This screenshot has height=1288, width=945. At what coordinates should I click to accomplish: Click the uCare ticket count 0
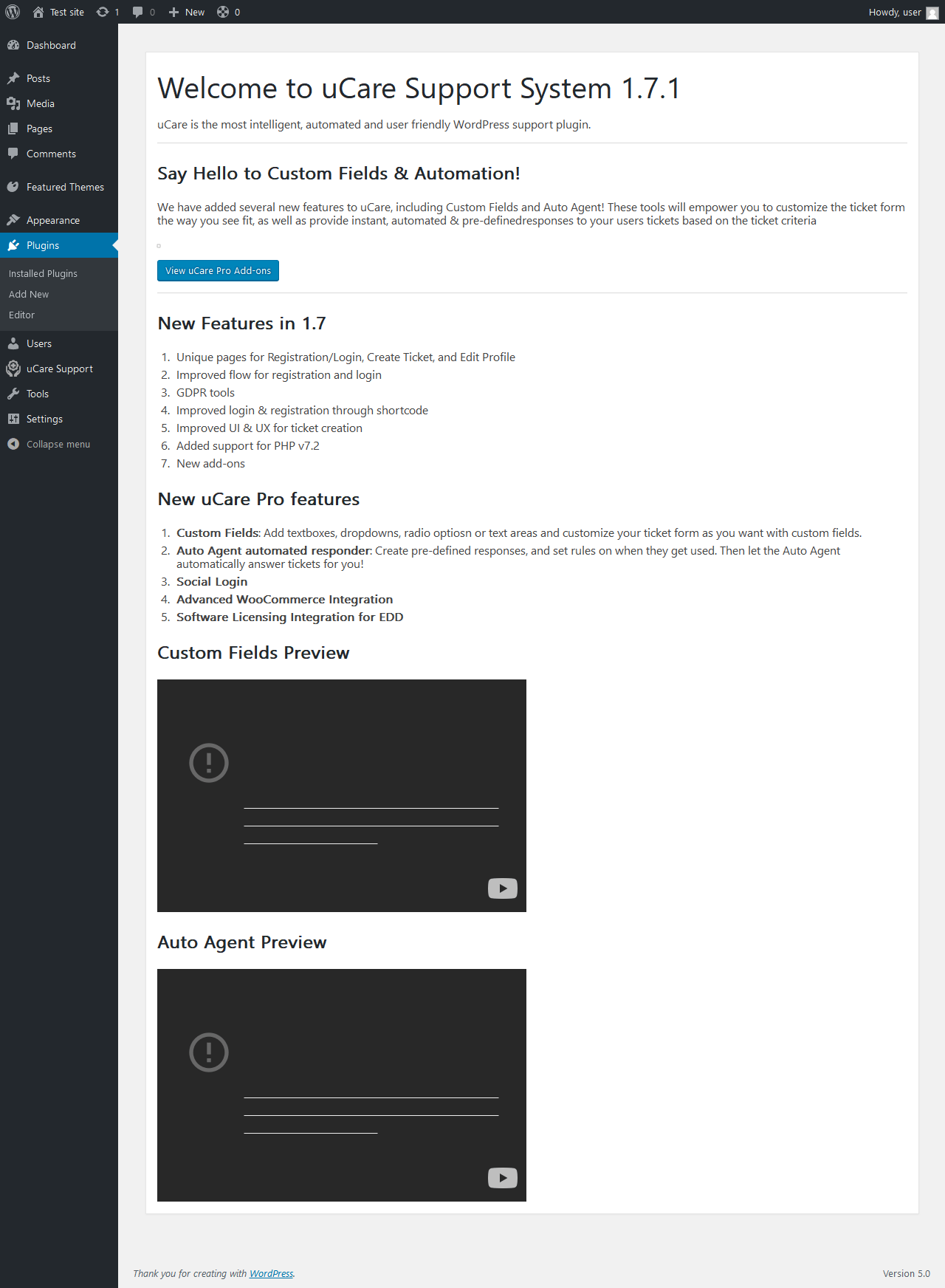coord(237,13)
